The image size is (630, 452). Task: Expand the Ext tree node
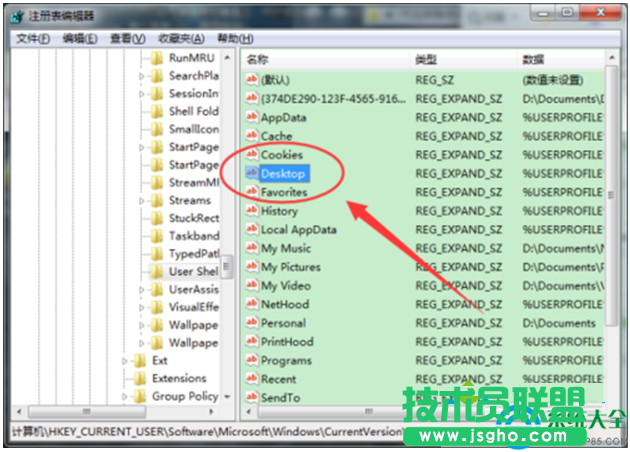tap(125, 361)
